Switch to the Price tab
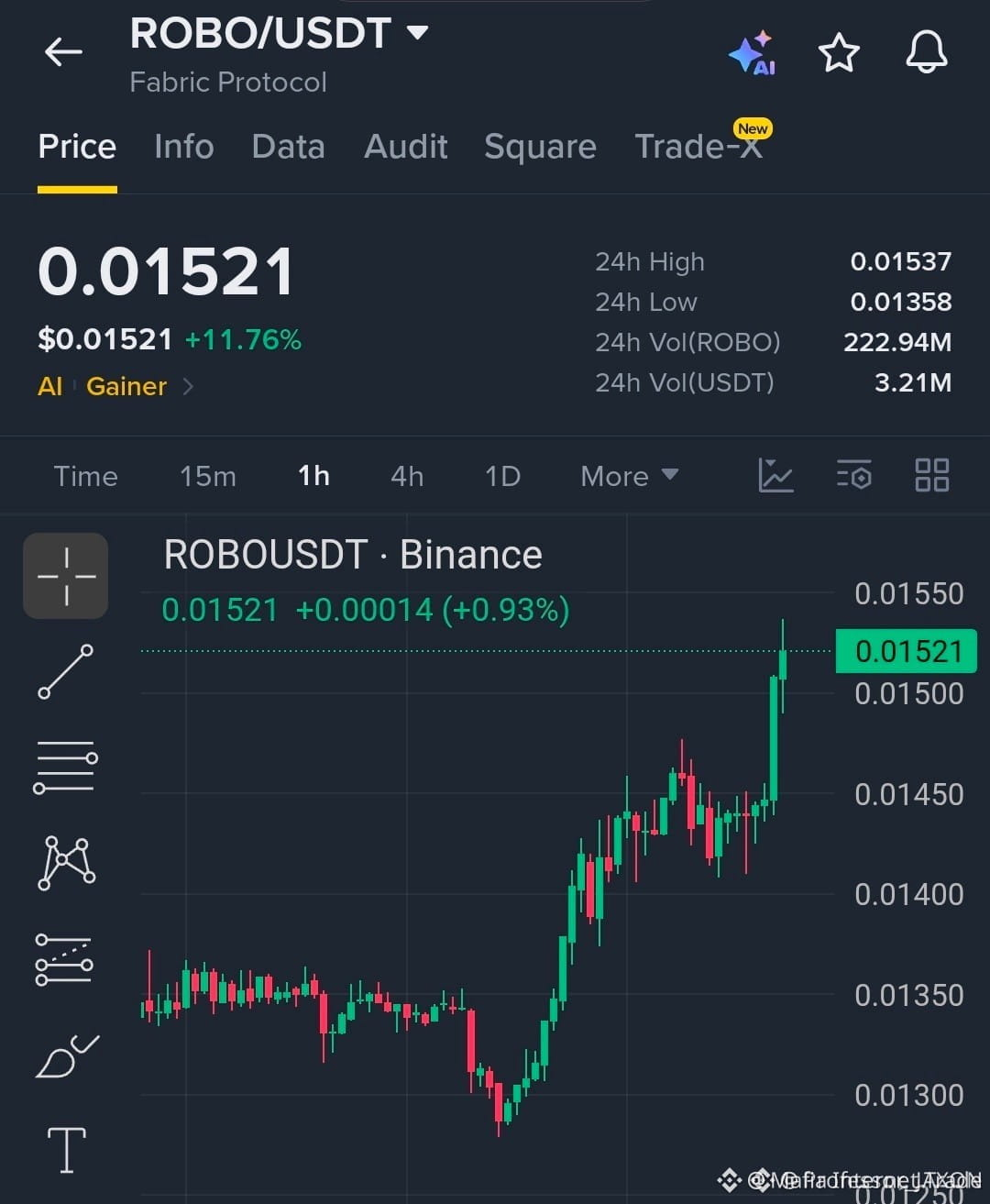 click(77, 147)
